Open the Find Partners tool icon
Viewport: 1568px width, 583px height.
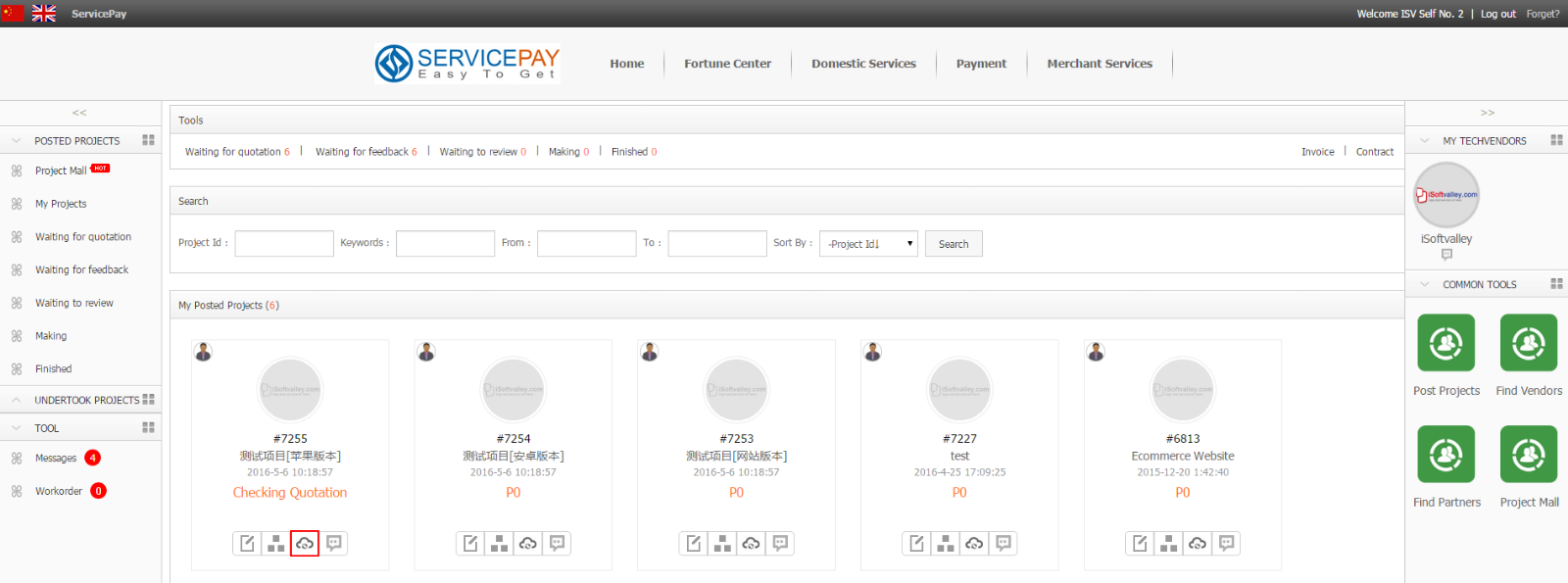[x=1446, y=455]
